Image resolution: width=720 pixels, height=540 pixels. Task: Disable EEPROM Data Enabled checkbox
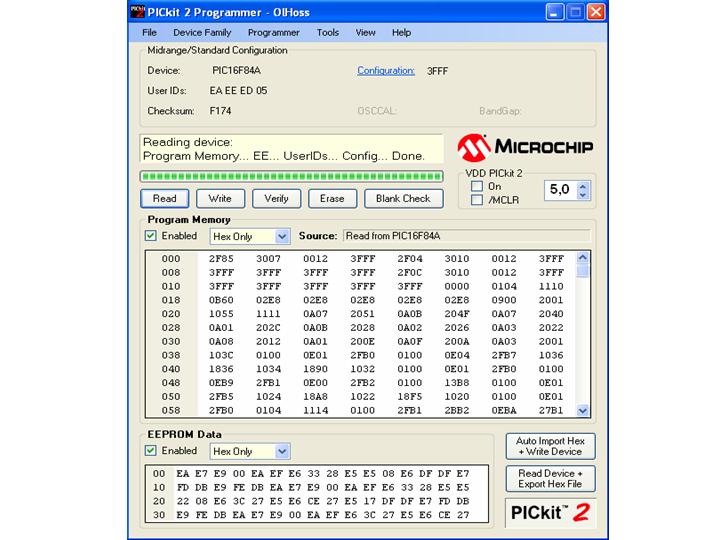(x=151, y=450)
